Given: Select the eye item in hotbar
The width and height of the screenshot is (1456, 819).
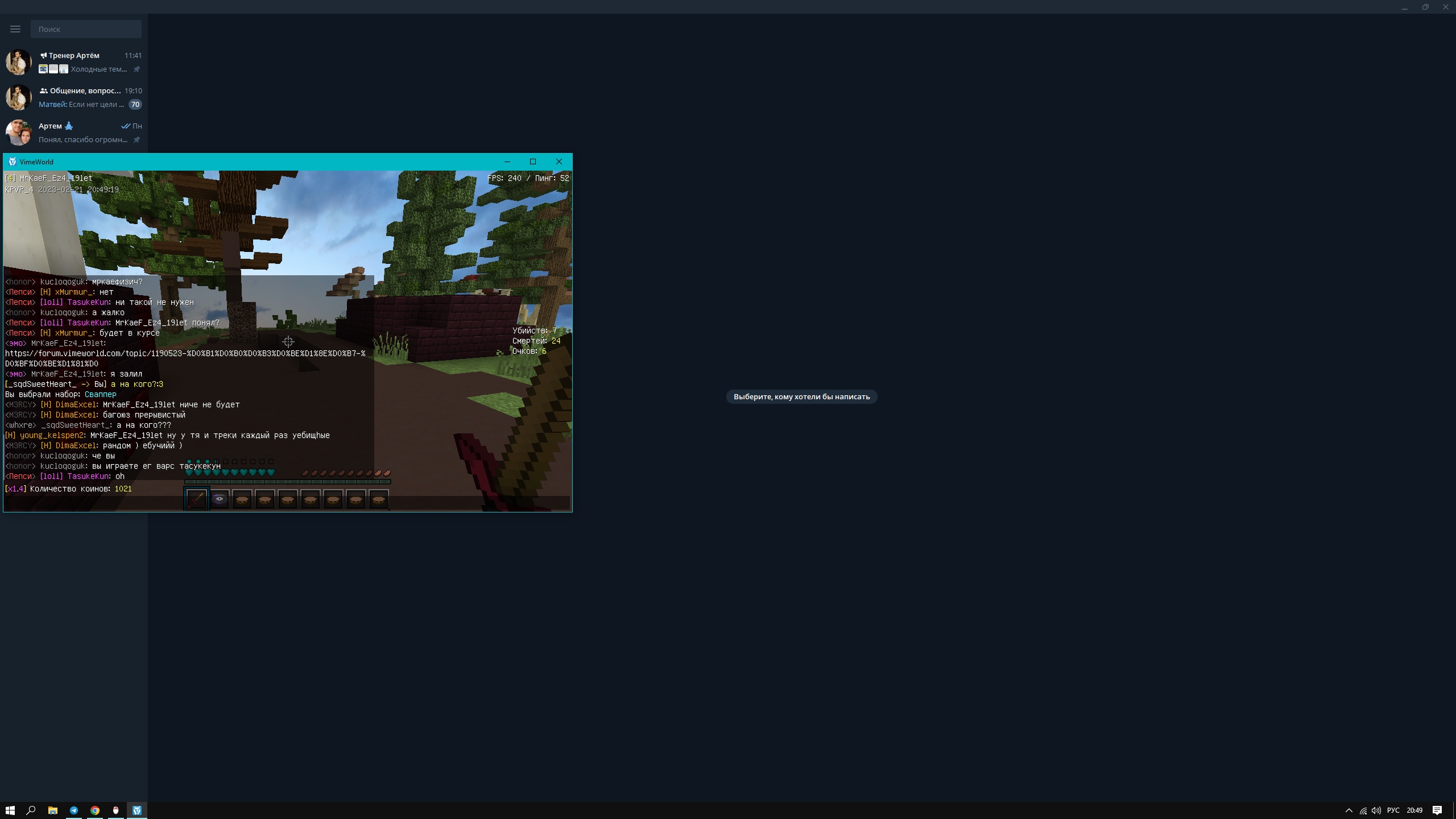Looking at the screenshot, I should coord(220,499).
